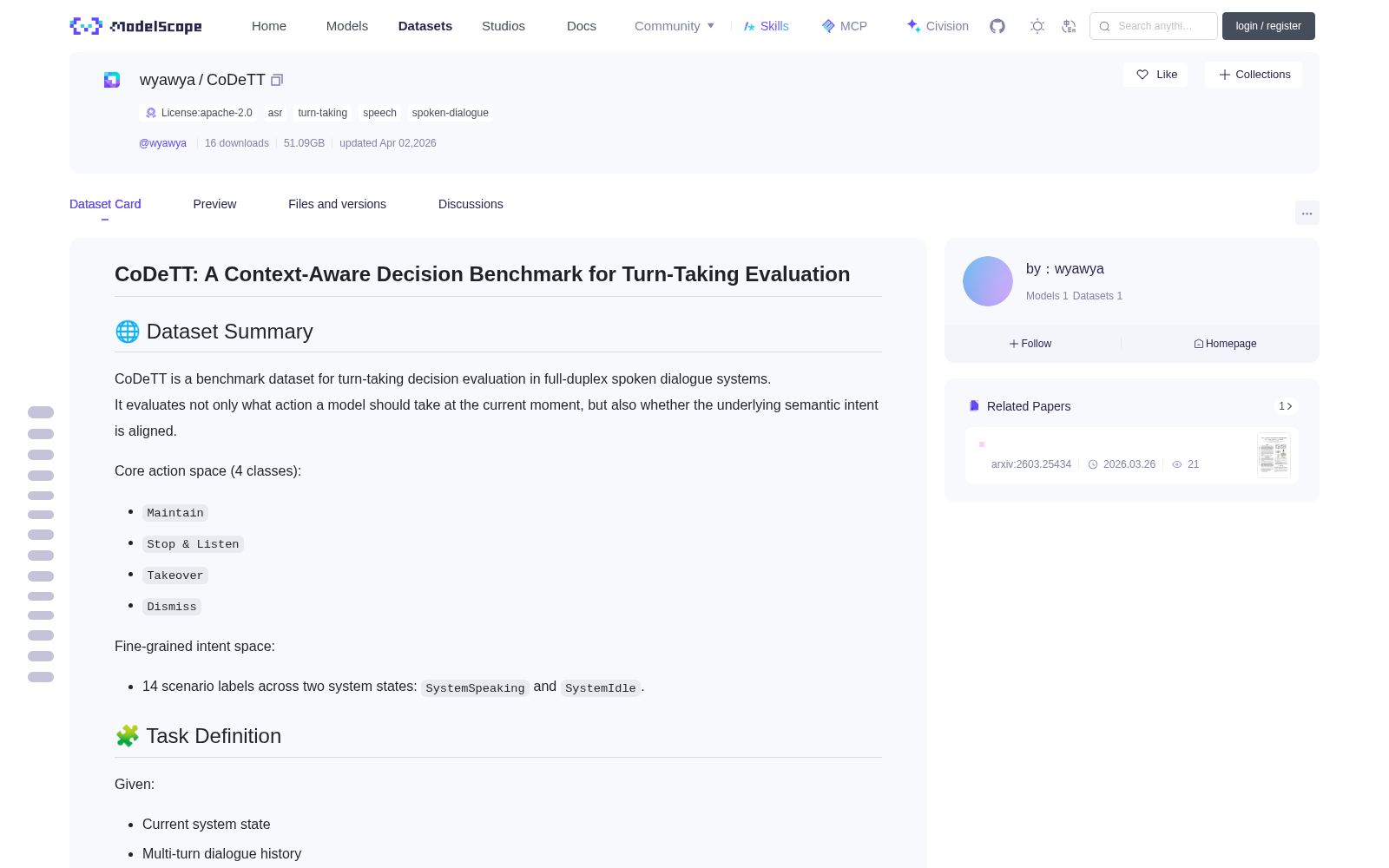This screenshot has height=868, width=1389.
Task: Click the 'by : wyawya' author name
Action: pos(1065,269)
